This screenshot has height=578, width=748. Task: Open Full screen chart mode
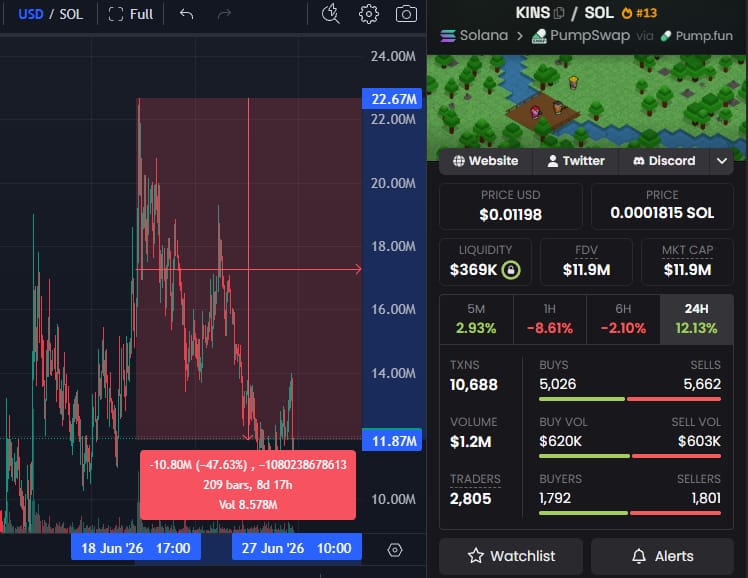click(x=131, y=14)
